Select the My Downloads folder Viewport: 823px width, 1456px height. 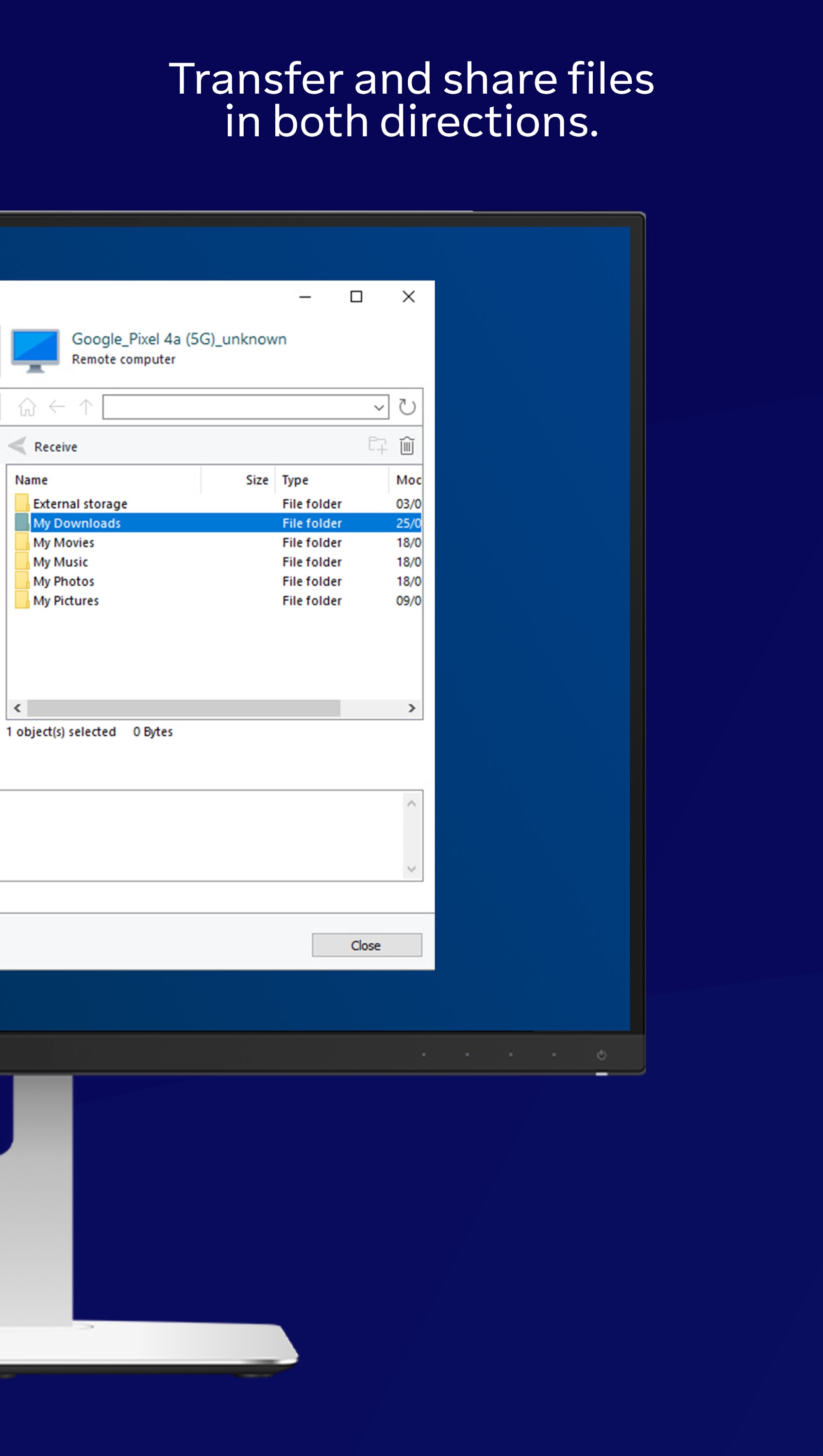click(x=78, y=523)
